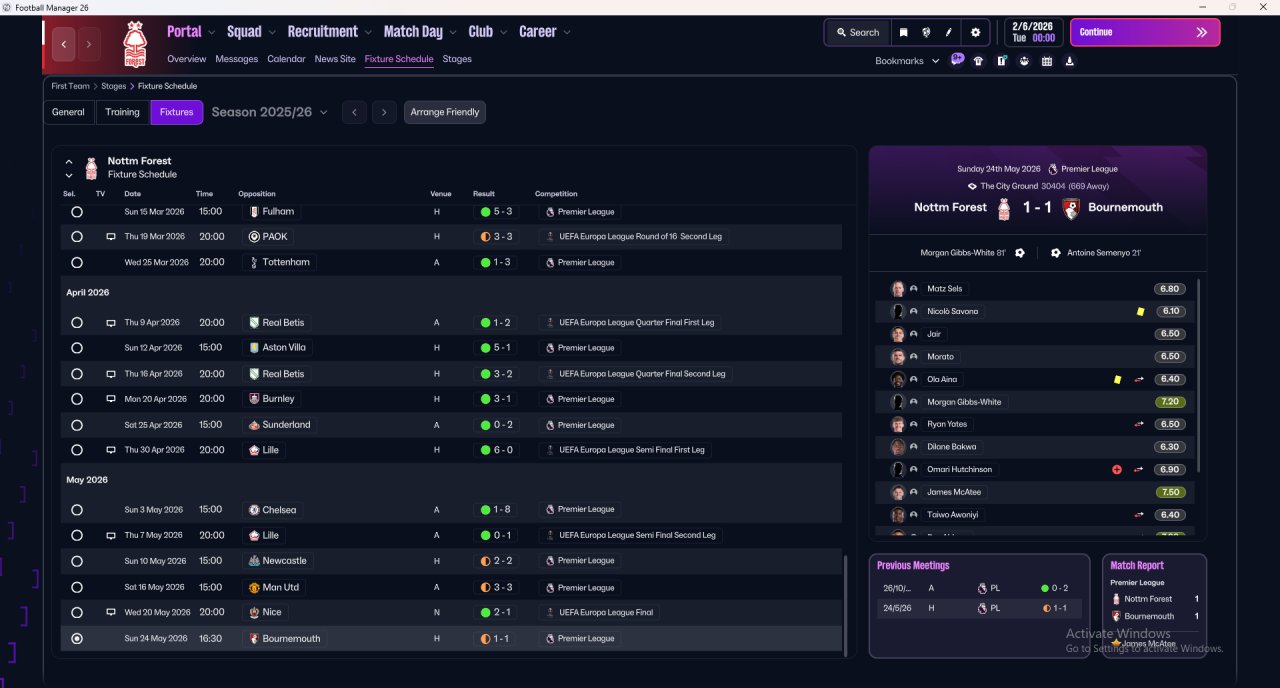Screen dimensions: 1280x688
Task: Click substitution arrows icon beside Ryan Yates
Action: pyautogui.click(x=1139, y=424)
